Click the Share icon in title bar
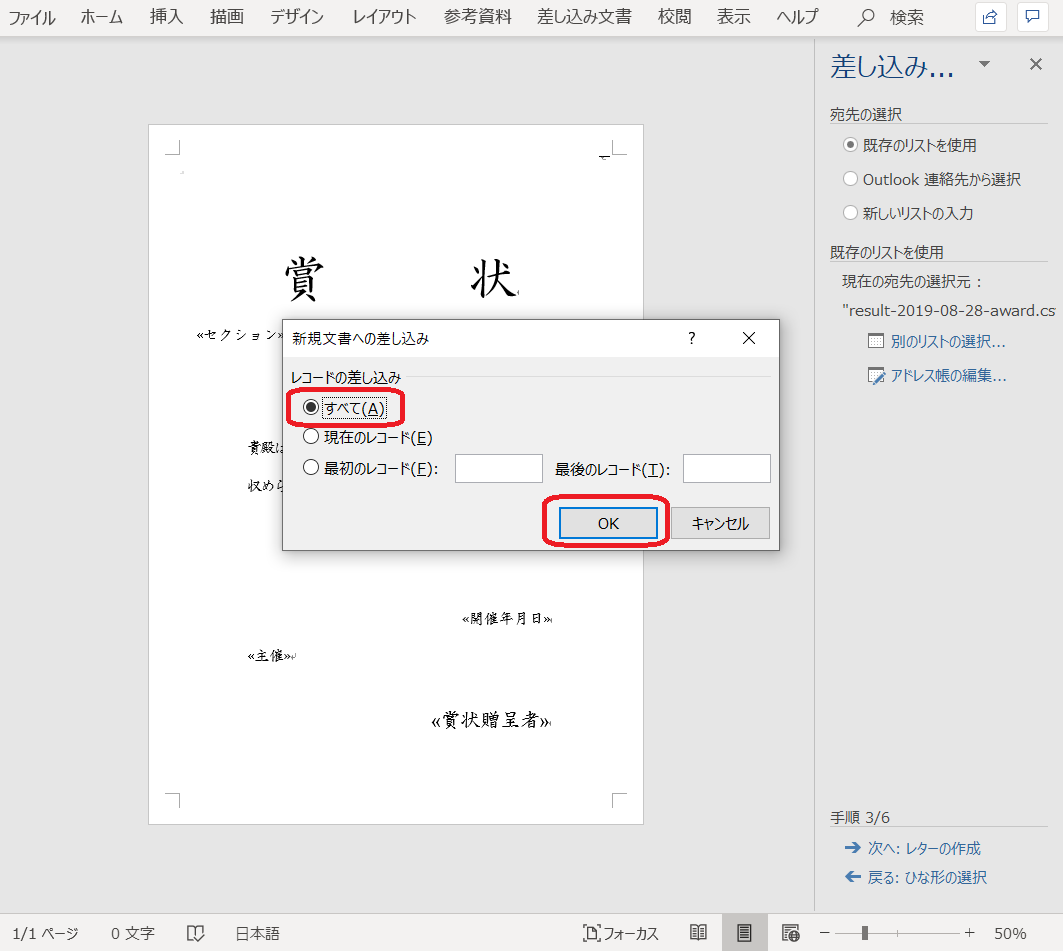Viewport: 1063px width, 951px height. click(990, 17)
